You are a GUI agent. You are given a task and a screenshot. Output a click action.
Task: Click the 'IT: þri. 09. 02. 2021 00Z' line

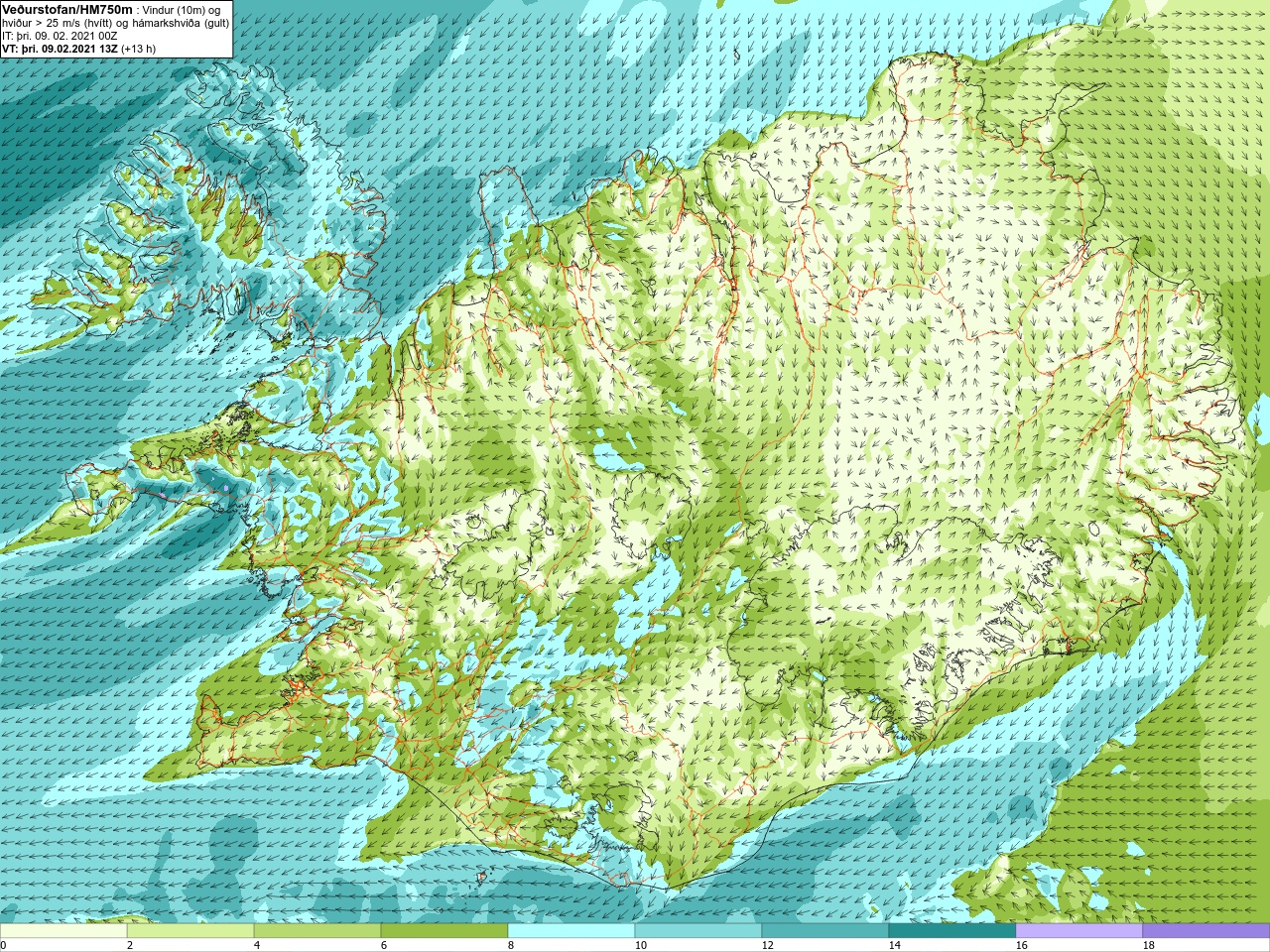tap(60, 36)
